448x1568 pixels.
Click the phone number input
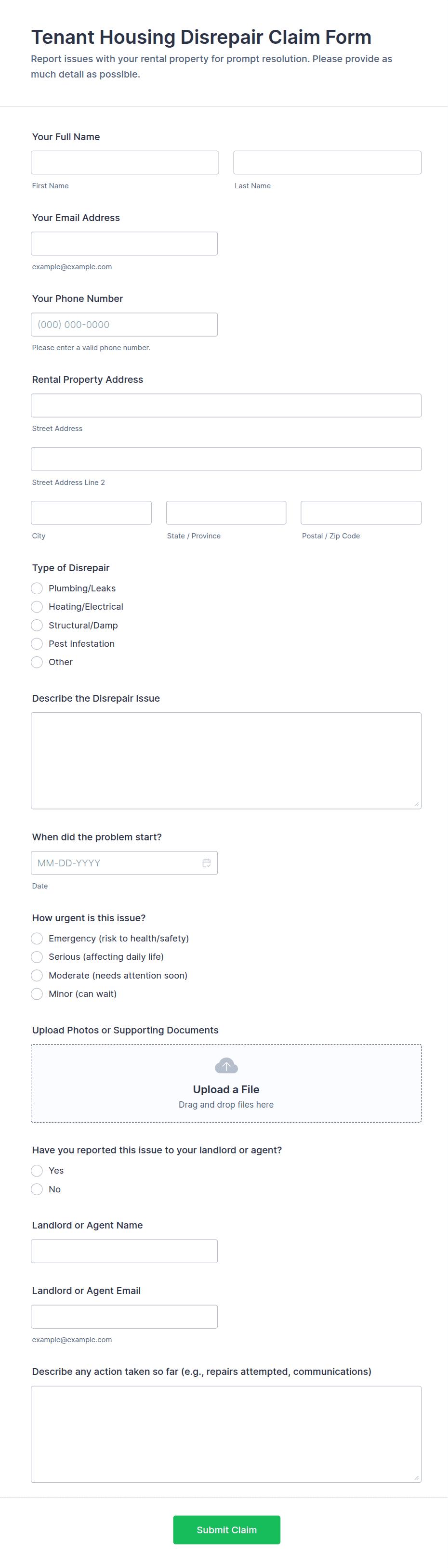click(124, 325)
